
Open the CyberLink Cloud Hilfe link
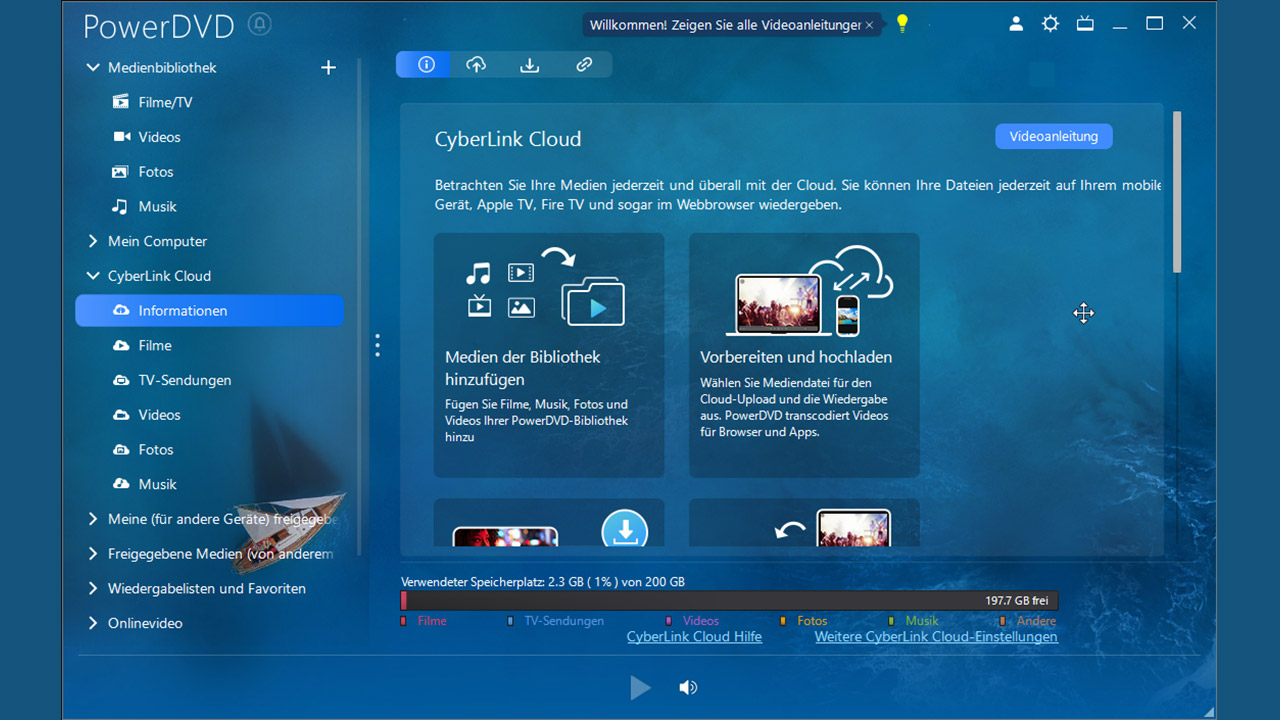(694, 637)
